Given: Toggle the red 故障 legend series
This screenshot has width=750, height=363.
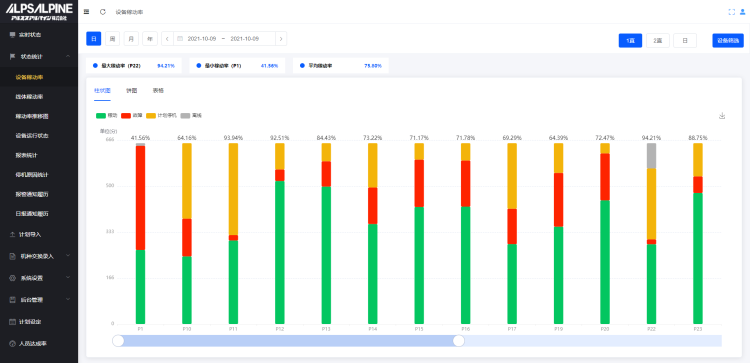Looking at the screenshot, I should pos(132,116).
